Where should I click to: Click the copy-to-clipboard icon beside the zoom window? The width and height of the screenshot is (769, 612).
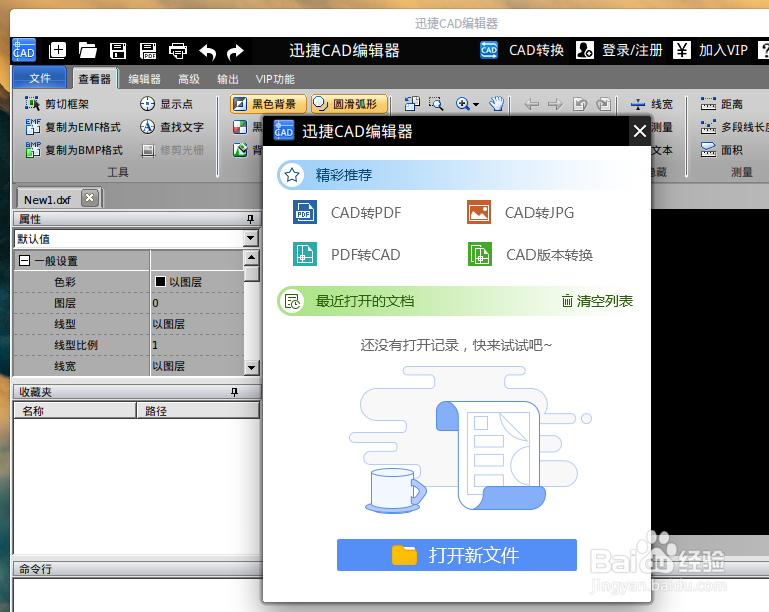pos(412,103)
